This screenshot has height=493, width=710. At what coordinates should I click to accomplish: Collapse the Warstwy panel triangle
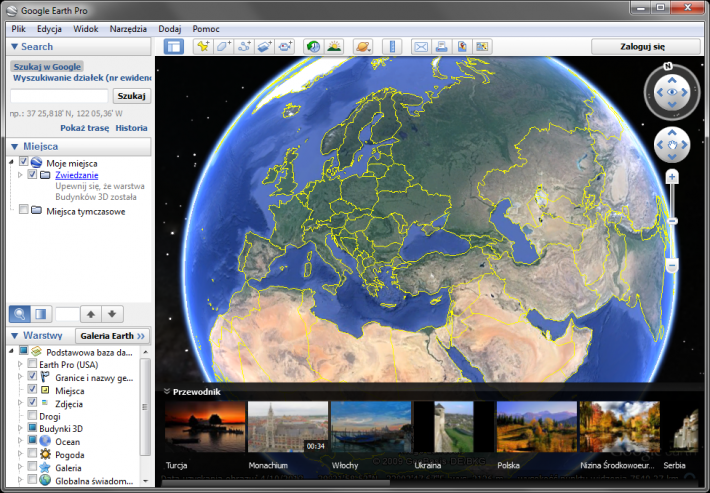pos(14,336)
